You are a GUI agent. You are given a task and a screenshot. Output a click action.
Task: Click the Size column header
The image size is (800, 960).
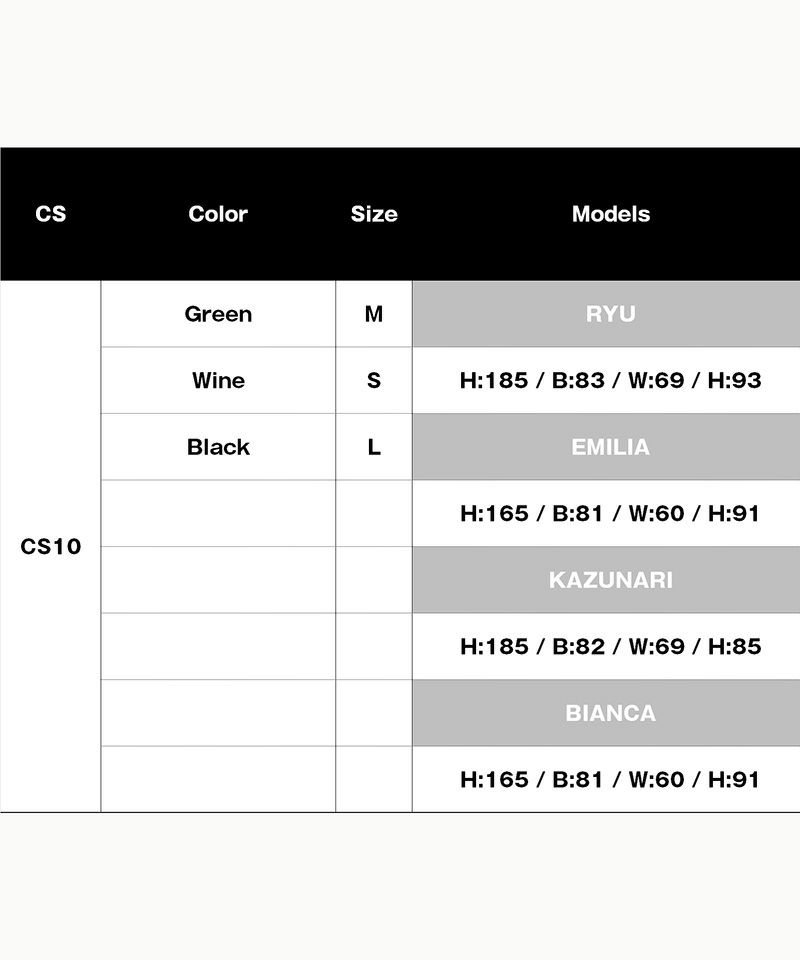click(374, 214)
